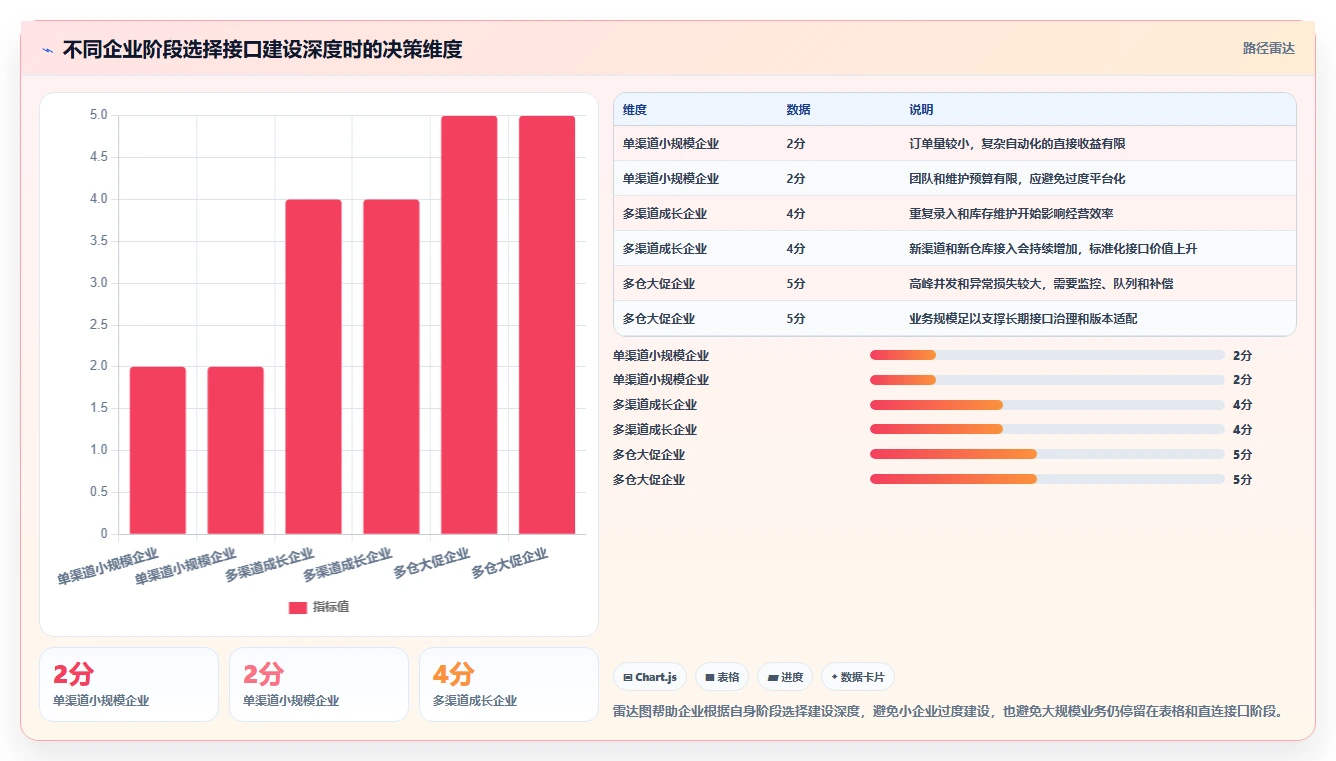Click the 2.5 y-axis label

[98, 324]
